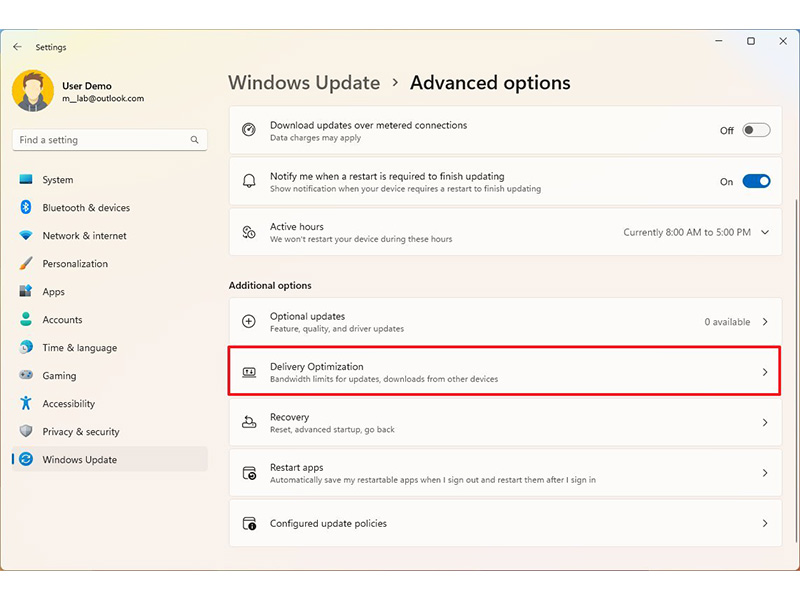The width and height of the screenshot is (800, 600).
Task: Click the Privacy & security shield icon
Action: click(26, 431)
